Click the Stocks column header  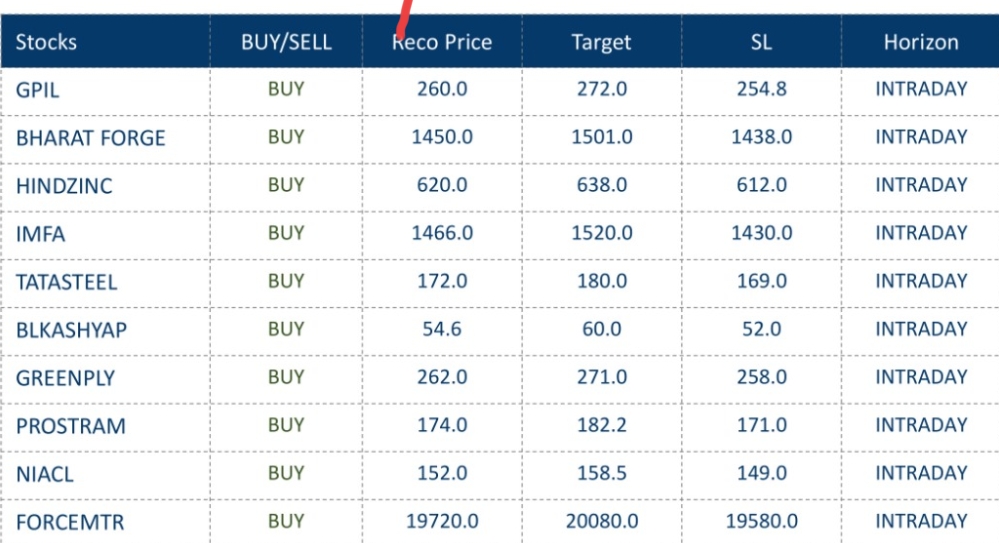coord(47,42)
